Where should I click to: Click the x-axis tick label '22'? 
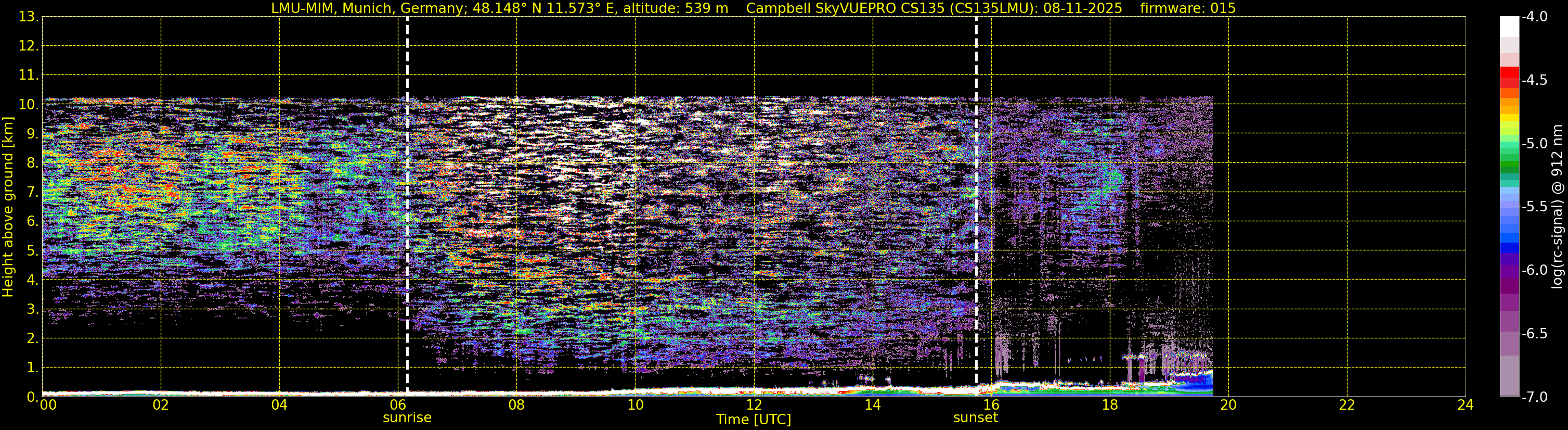coord(1347,405)
